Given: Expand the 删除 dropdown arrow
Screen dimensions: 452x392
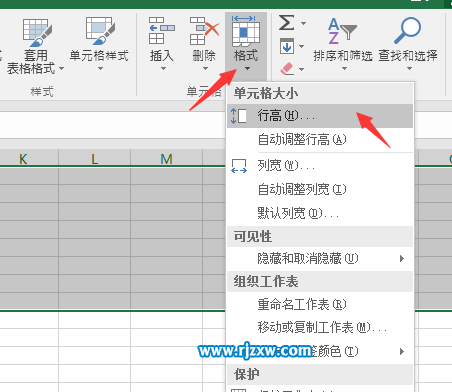Looking at the screenshot, I should [x=205, y=69].
